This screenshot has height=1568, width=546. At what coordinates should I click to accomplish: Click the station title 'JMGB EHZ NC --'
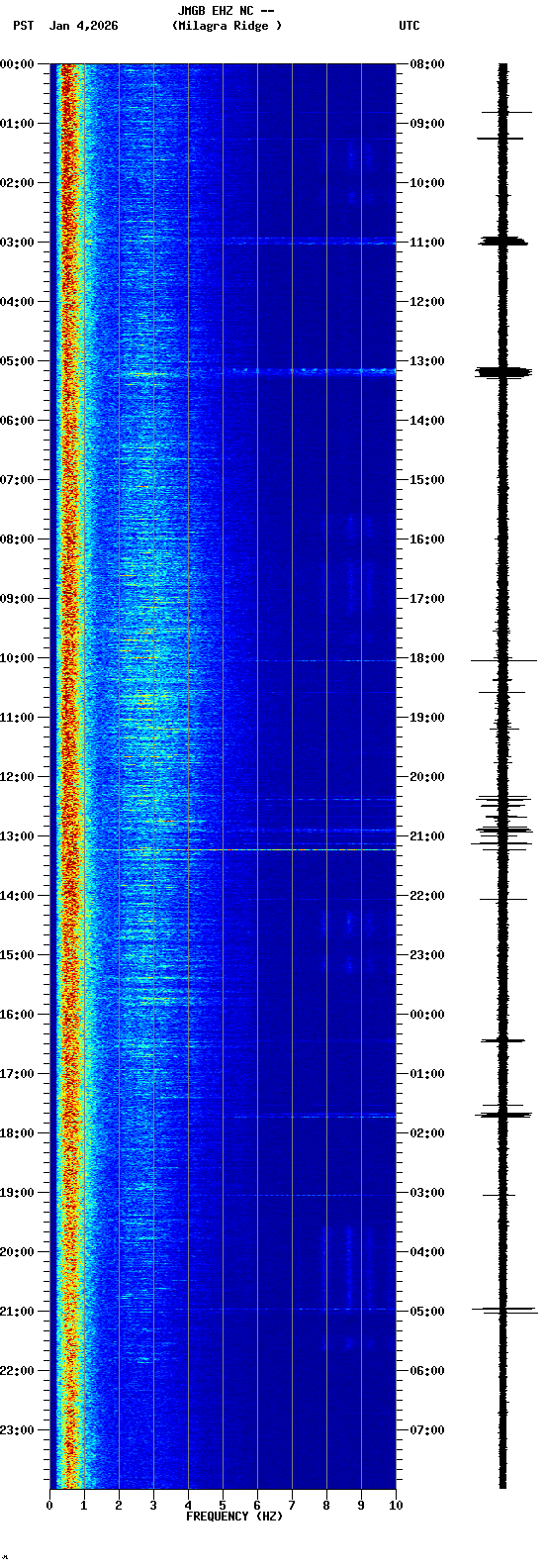coord(226,11)
